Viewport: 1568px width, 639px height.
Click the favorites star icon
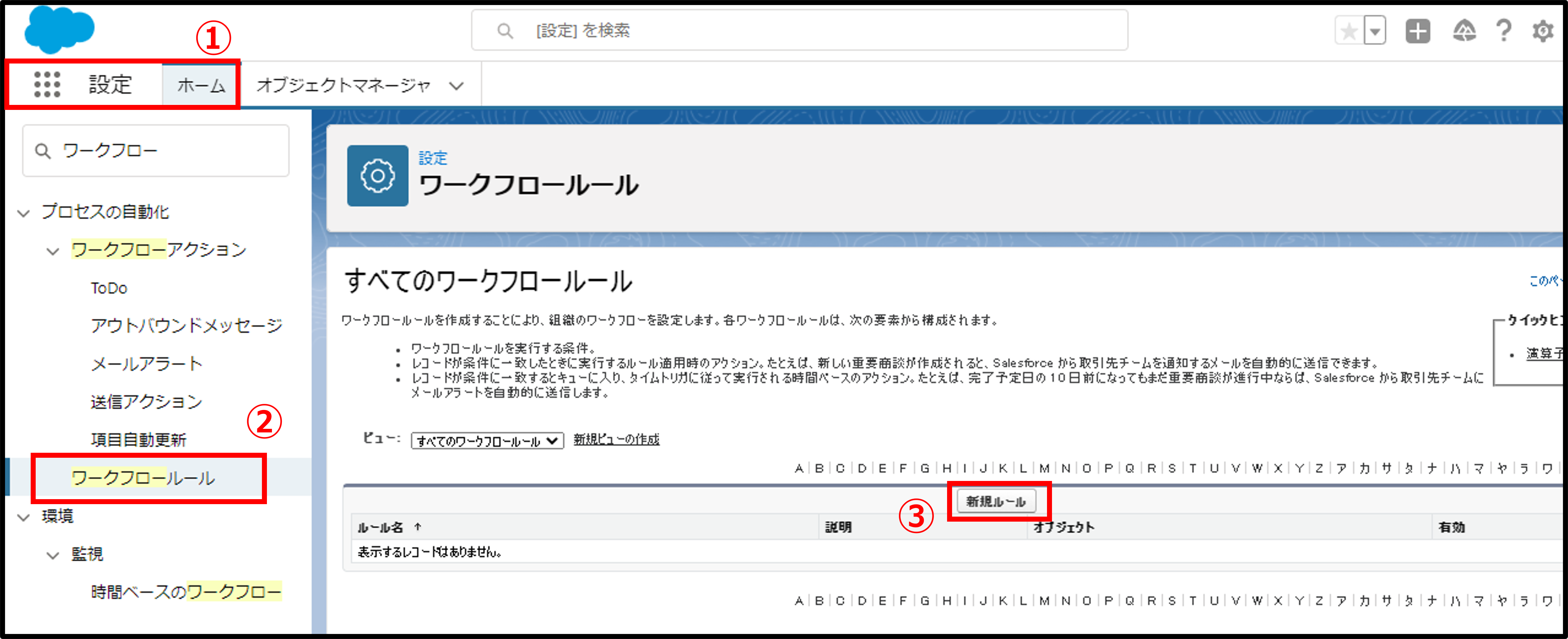click(1349, 31)
